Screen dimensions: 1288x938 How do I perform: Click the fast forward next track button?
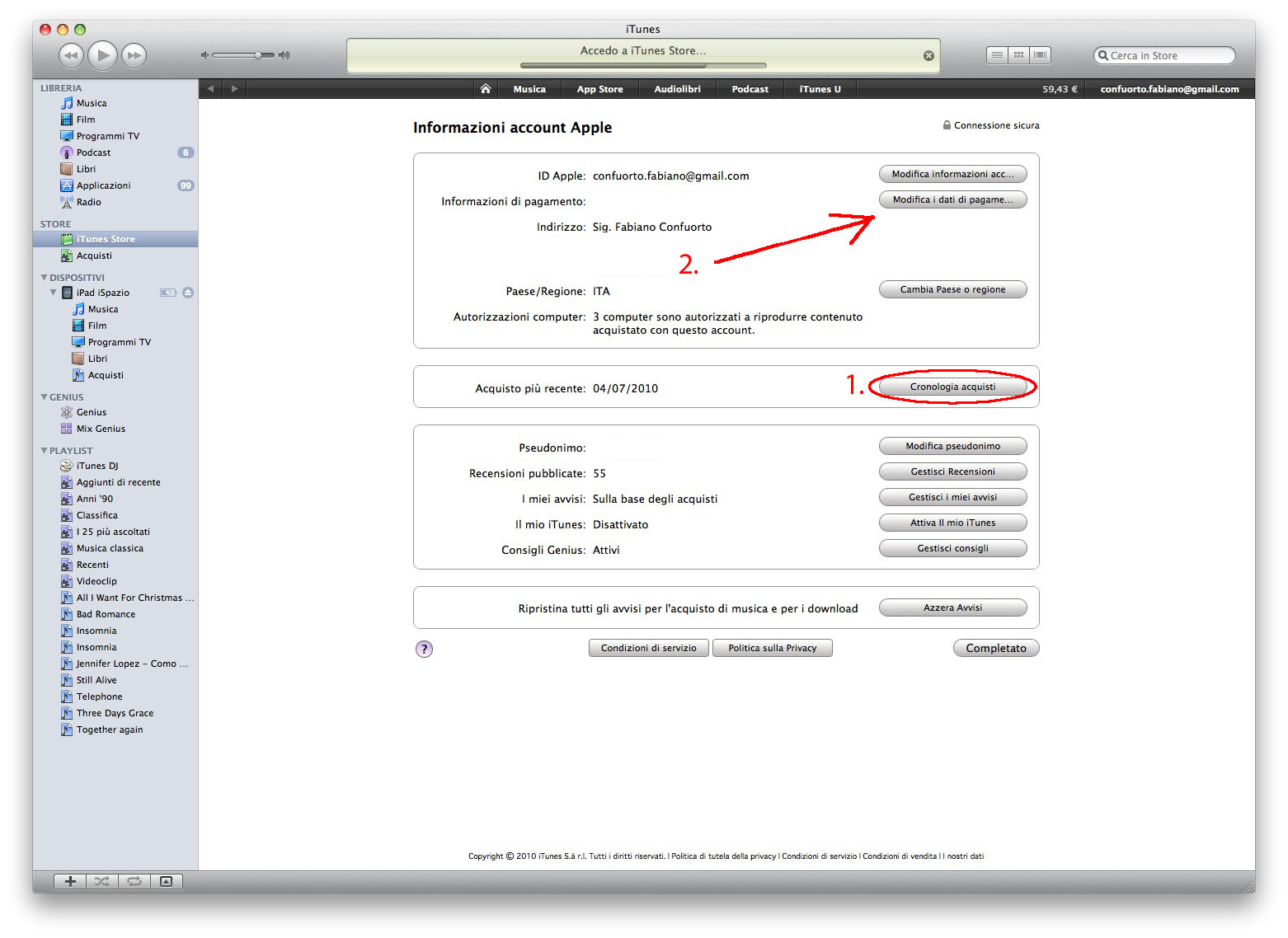tap(134, 55)
